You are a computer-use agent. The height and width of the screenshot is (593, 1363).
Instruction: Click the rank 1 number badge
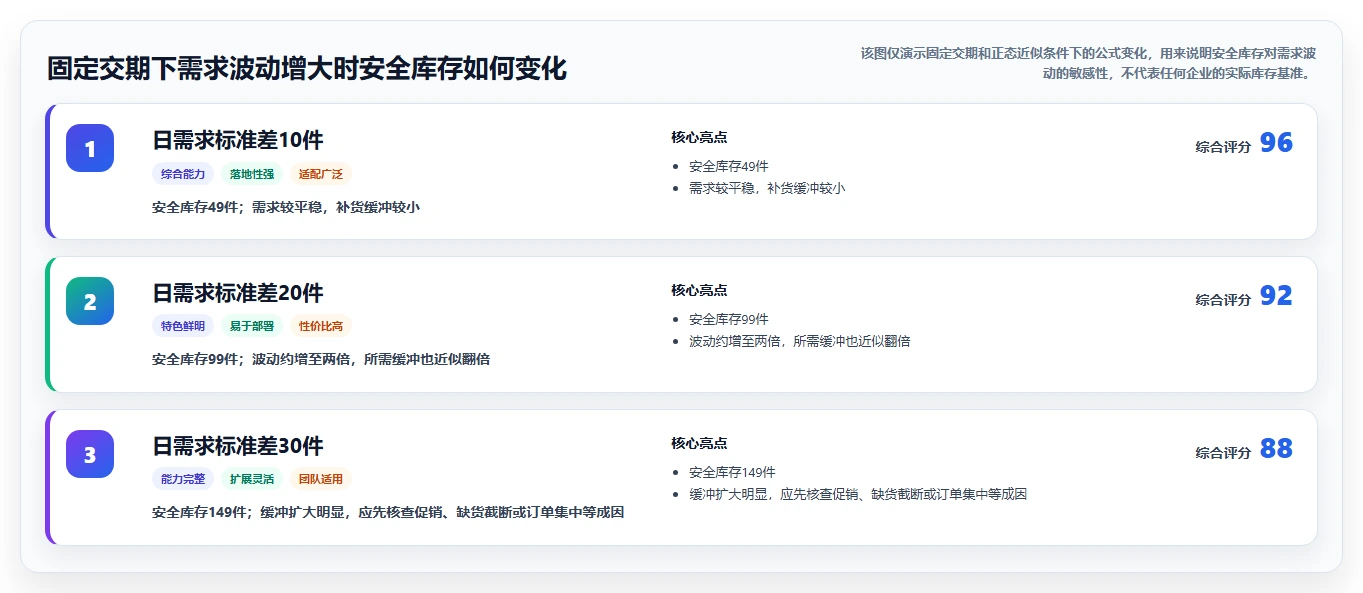(90, 148)
